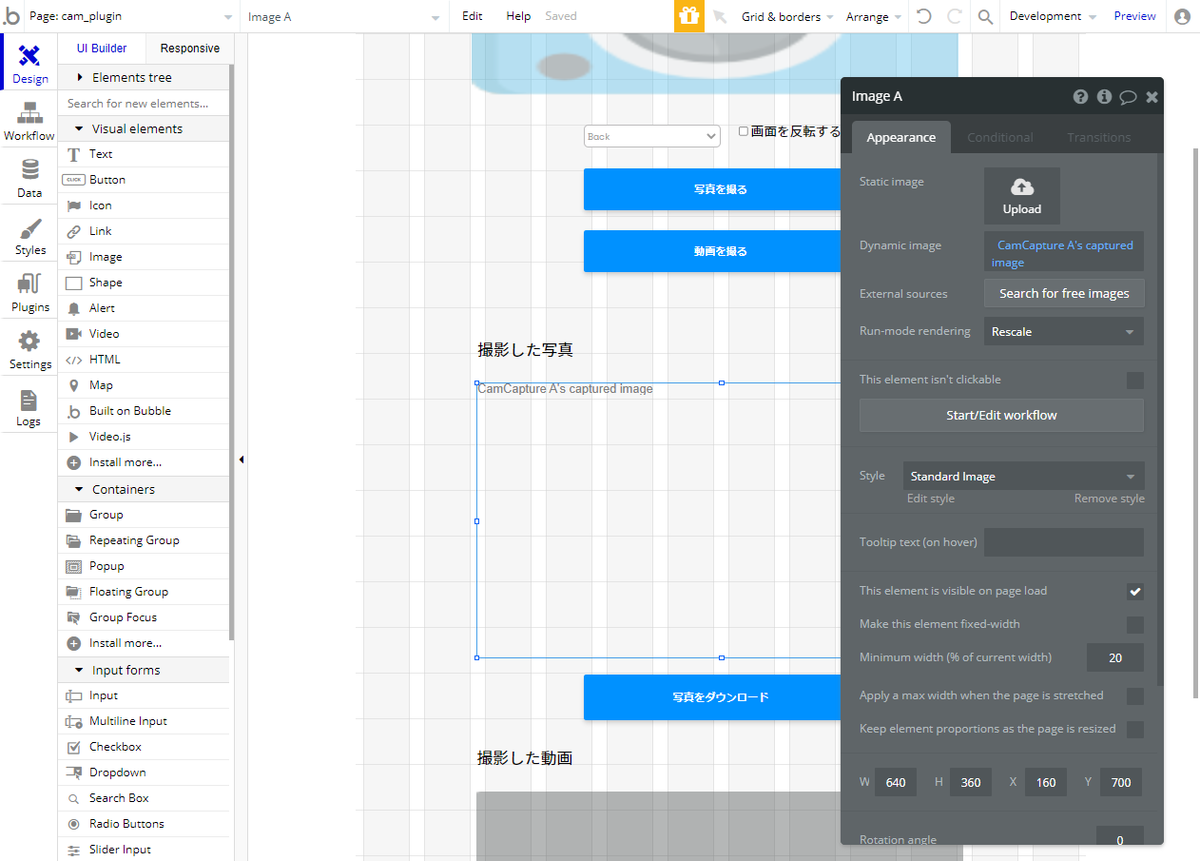This screenshot has height=861, width=1200.
Task: Select the Alert element tool
Action: point(144,308)
